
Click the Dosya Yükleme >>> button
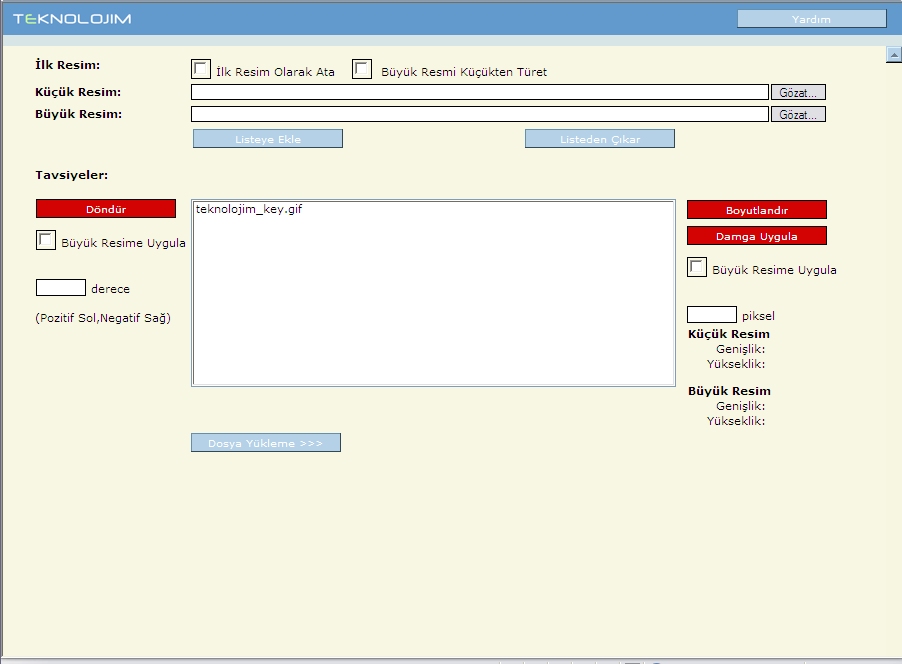pos(265,442)
